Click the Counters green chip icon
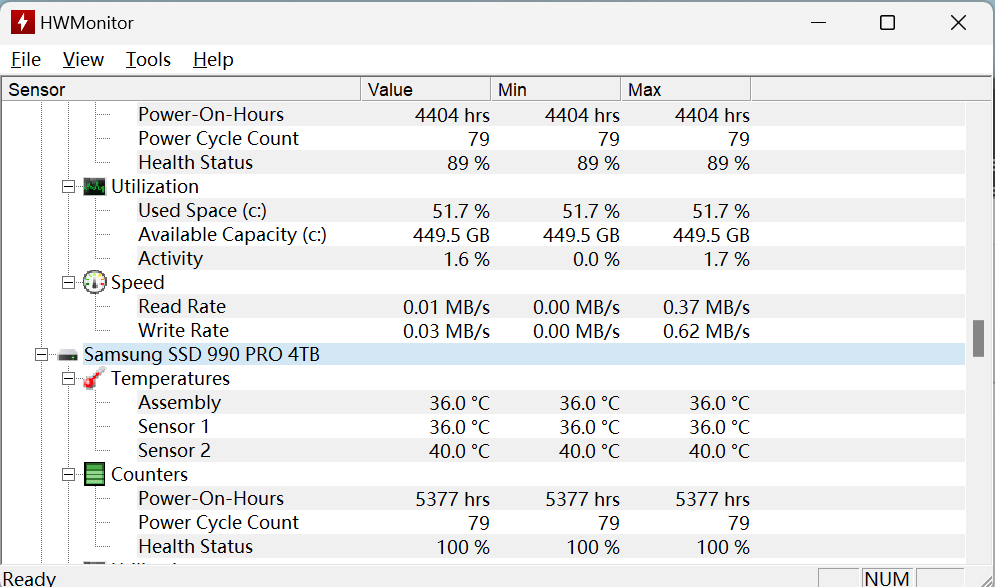 click(x=95, y=475)
